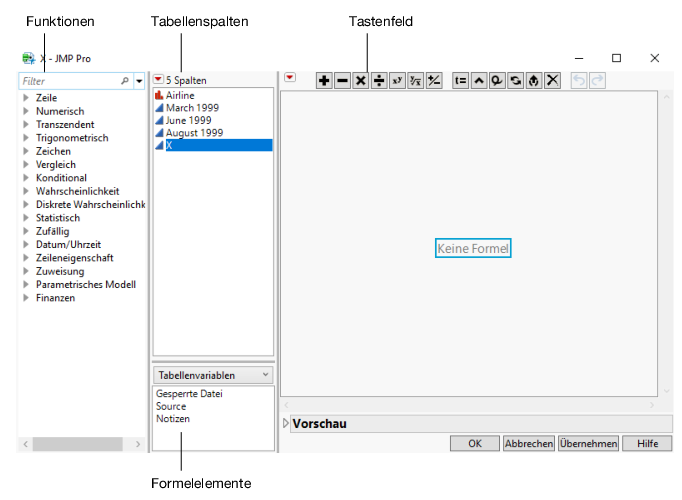
Task: Open the red triangle menu beside 5 Spalten
Action: 158,80
